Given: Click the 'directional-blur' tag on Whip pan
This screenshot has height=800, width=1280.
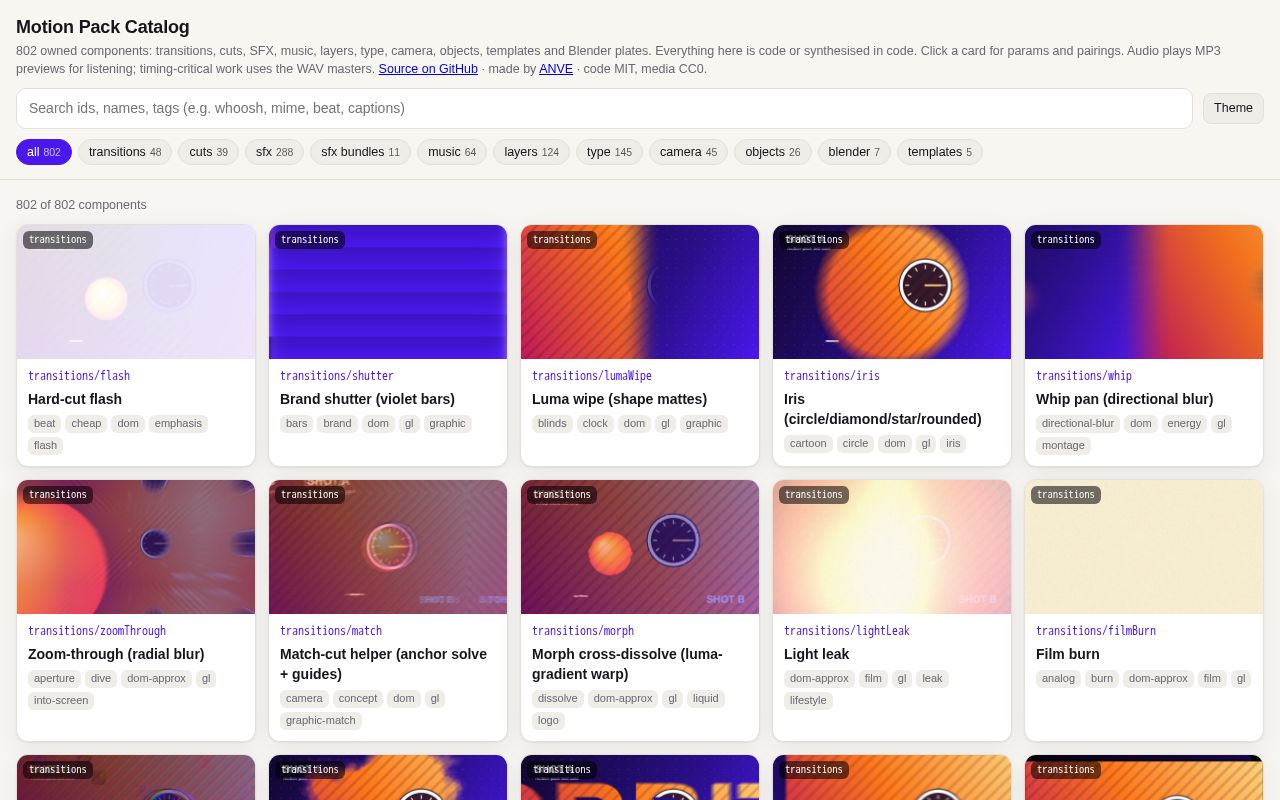Looking at the screenshot, I should (x=1078, y=424).
